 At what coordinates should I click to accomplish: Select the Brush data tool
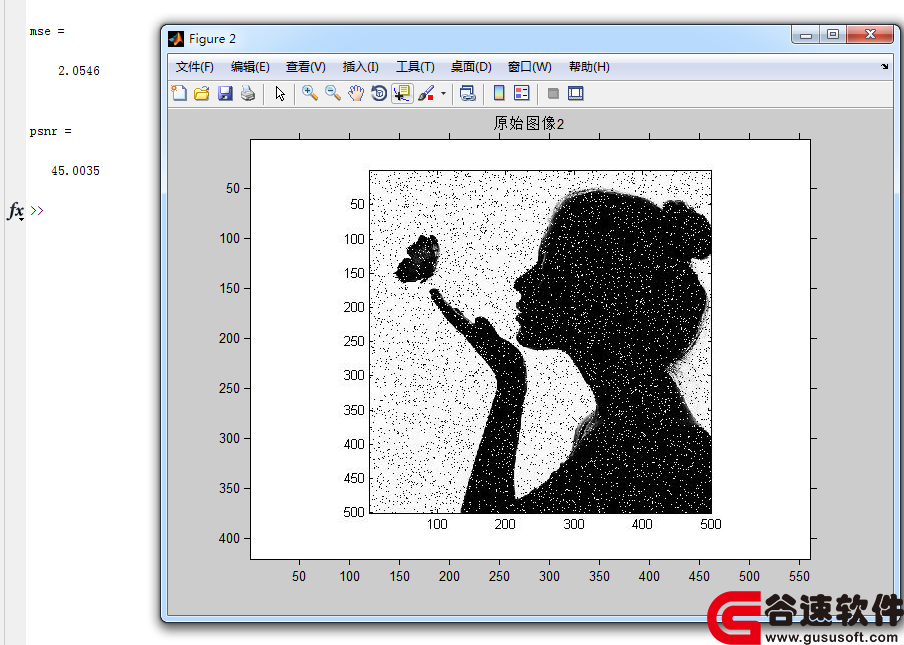(426, 93)
